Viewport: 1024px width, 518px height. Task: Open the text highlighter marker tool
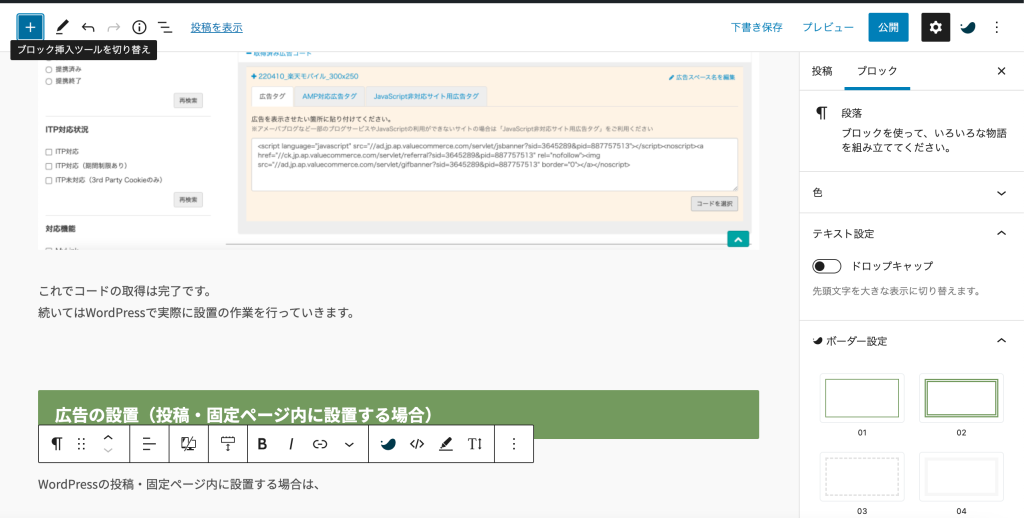(x=446, y=444)
